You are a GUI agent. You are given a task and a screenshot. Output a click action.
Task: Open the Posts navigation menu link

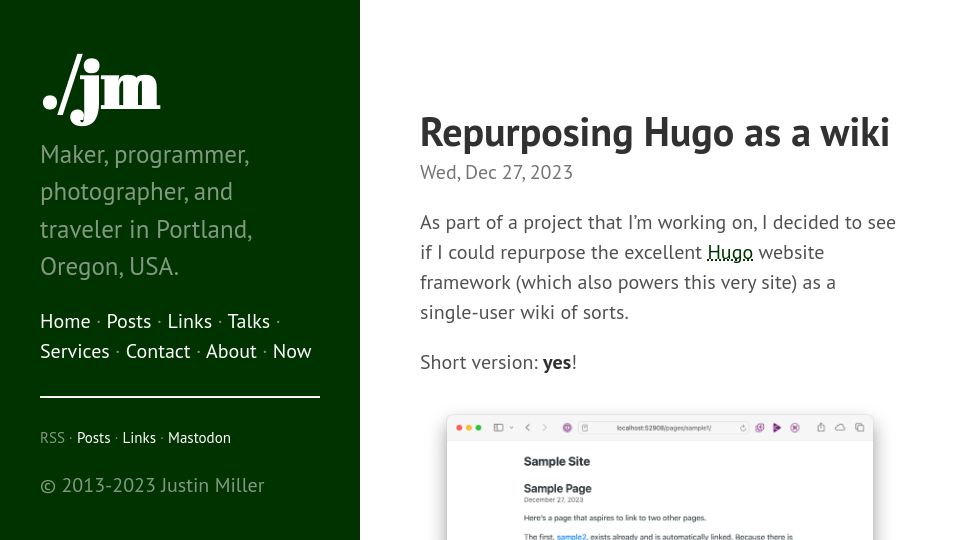click(x=129, y=321)
